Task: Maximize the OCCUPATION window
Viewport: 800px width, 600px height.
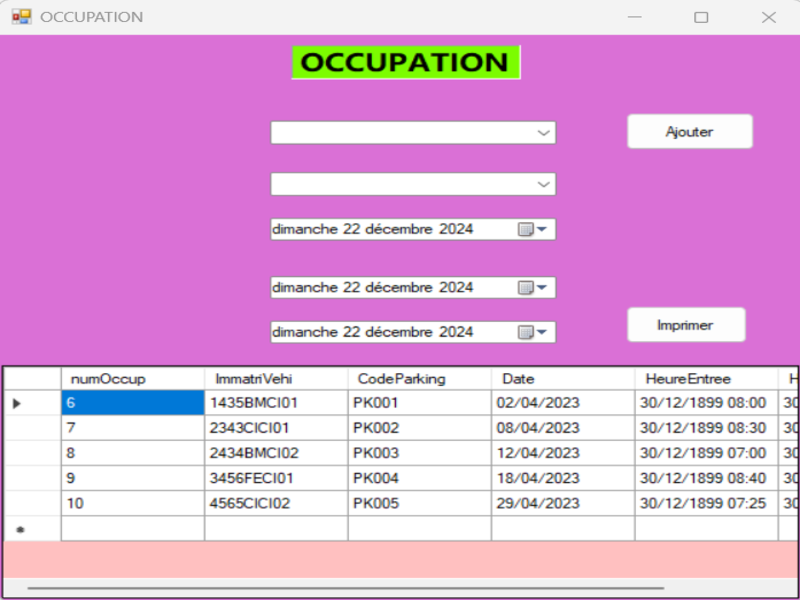Action: pyautogui.click(x=701, y=17)
